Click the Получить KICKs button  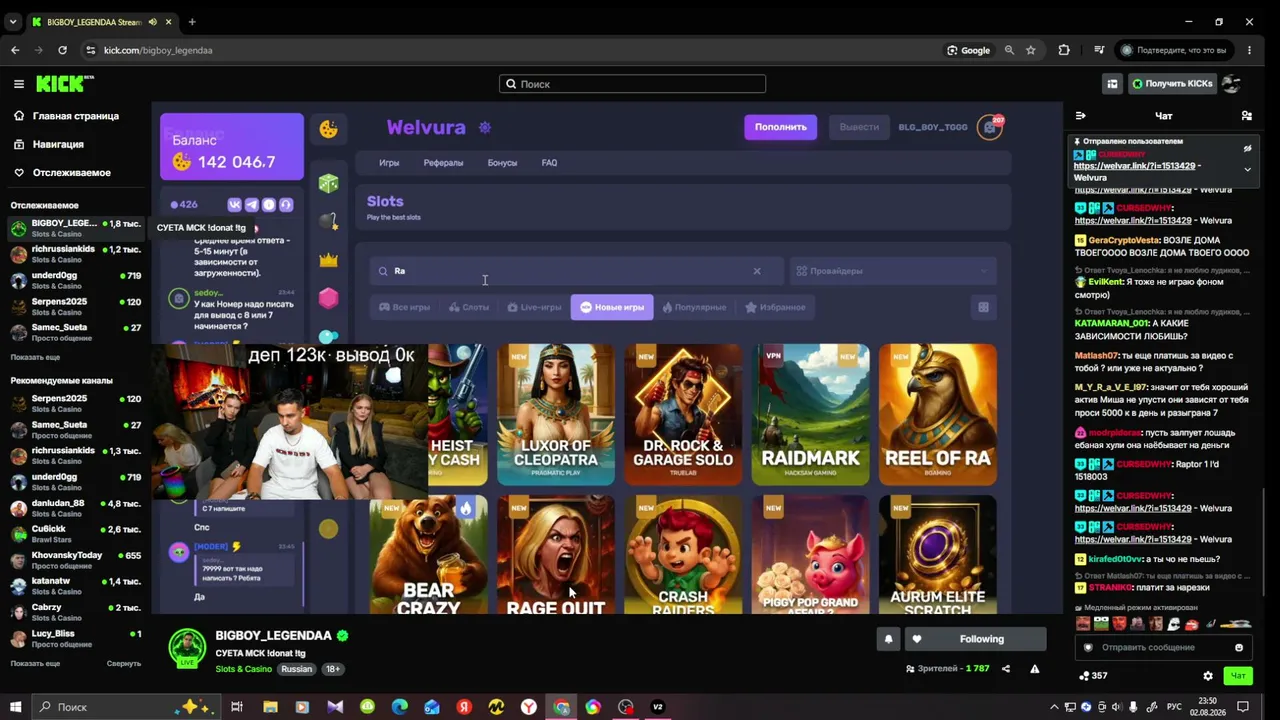[x=1172, y=84]
